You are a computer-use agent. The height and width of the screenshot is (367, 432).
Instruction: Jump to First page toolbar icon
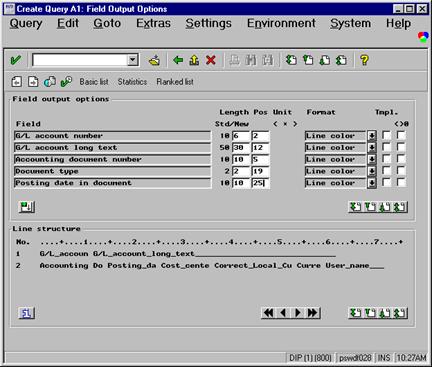(x=291, y=60)
